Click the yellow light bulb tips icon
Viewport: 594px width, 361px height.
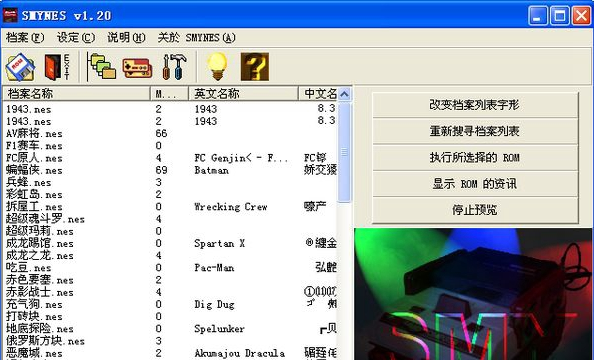click(x=217, y=67)
